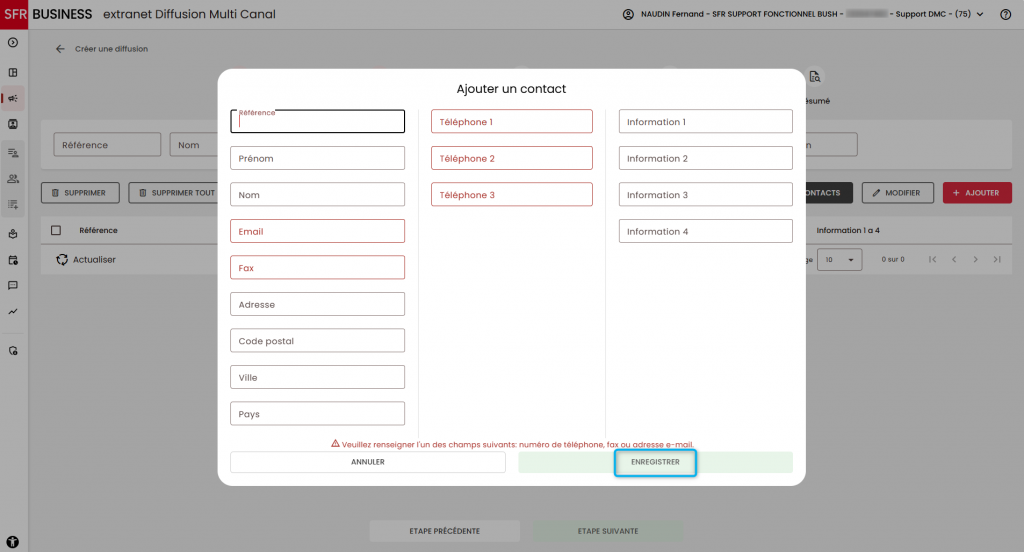The height and width of the screenshot is (552, 1024).
Task: Click the red AJOUTER button
Action: [x=977, y=193]
